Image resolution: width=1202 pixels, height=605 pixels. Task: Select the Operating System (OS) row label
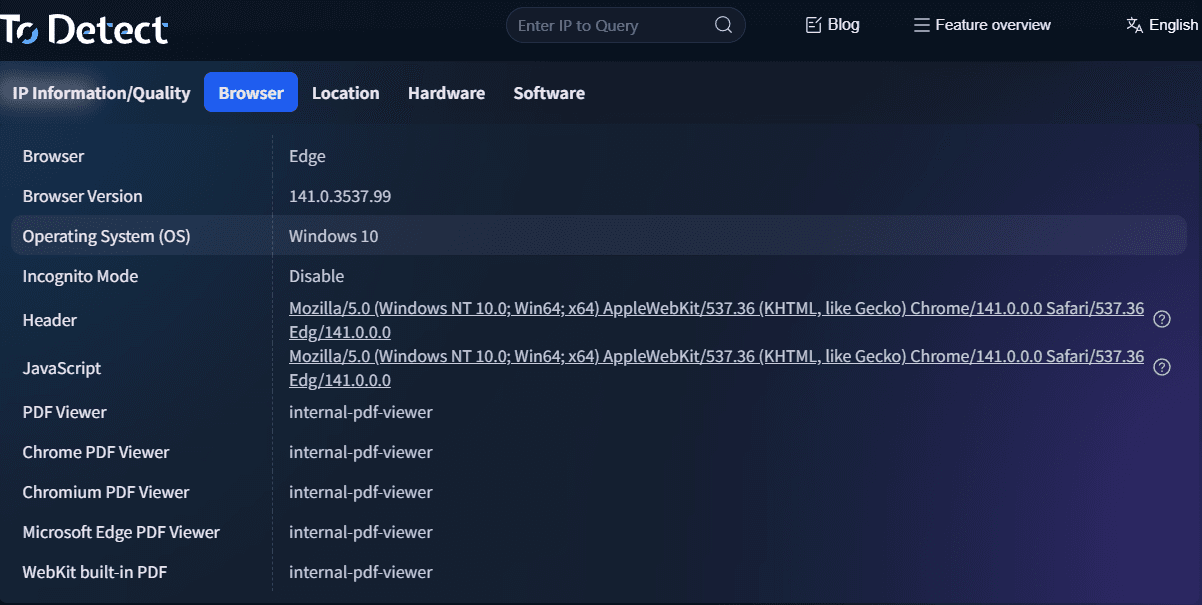click(106, 237)
